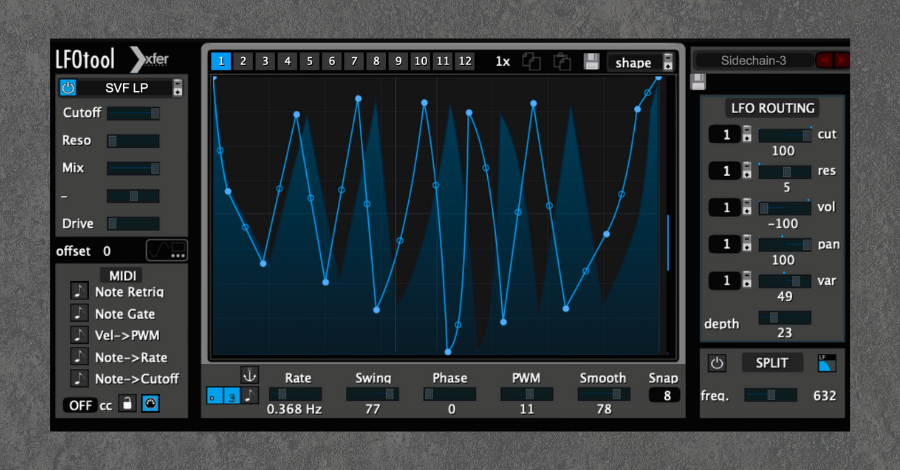Select the dotted note sync mode icon
900x470 pixels.
(250, 395)
